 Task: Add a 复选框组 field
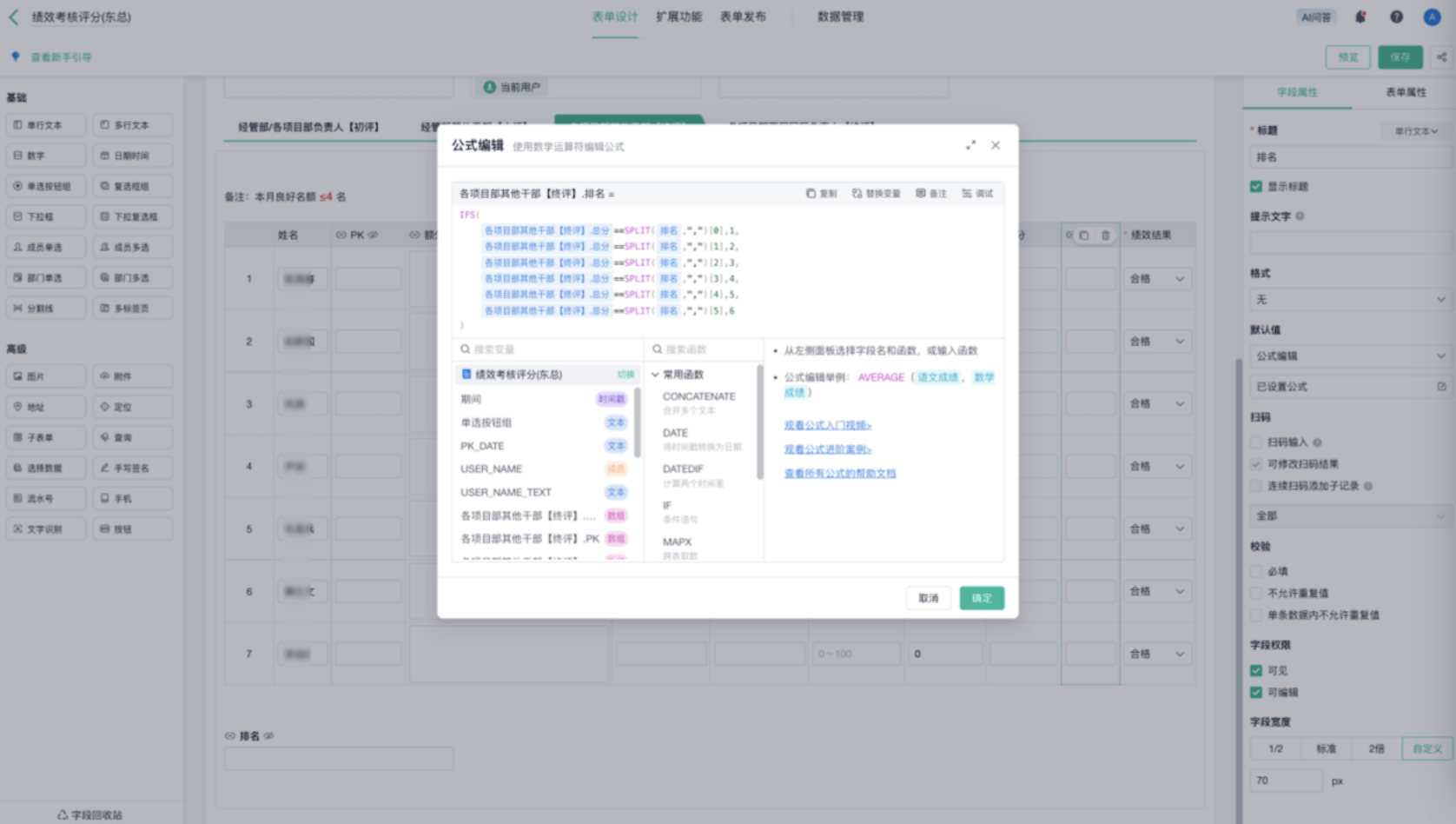[x=133, y=186]
